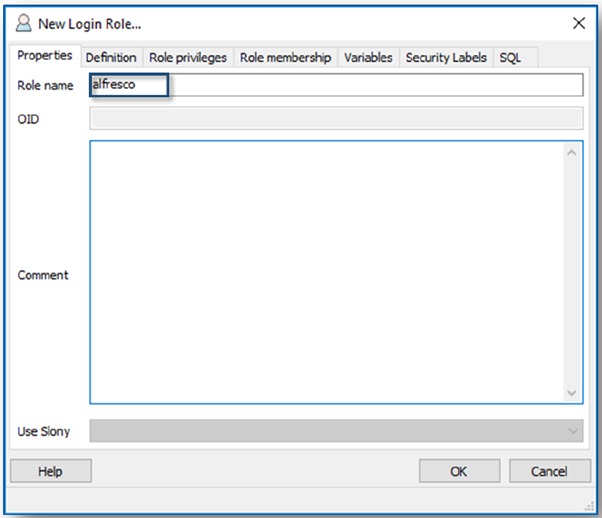Switch to the Security Labels tab
602x518 pixels.
click(x=445, y=58)
